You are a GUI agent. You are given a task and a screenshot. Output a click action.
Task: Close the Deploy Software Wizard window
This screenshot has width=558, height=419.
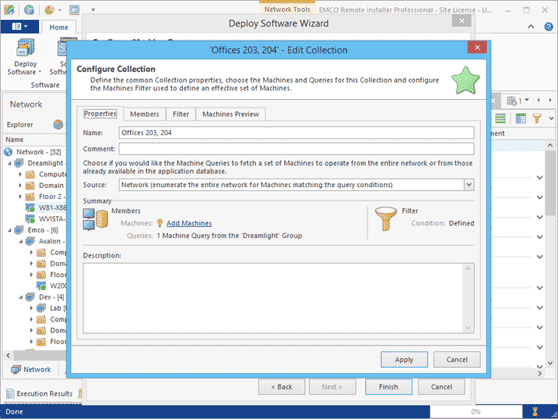[462, 21]
